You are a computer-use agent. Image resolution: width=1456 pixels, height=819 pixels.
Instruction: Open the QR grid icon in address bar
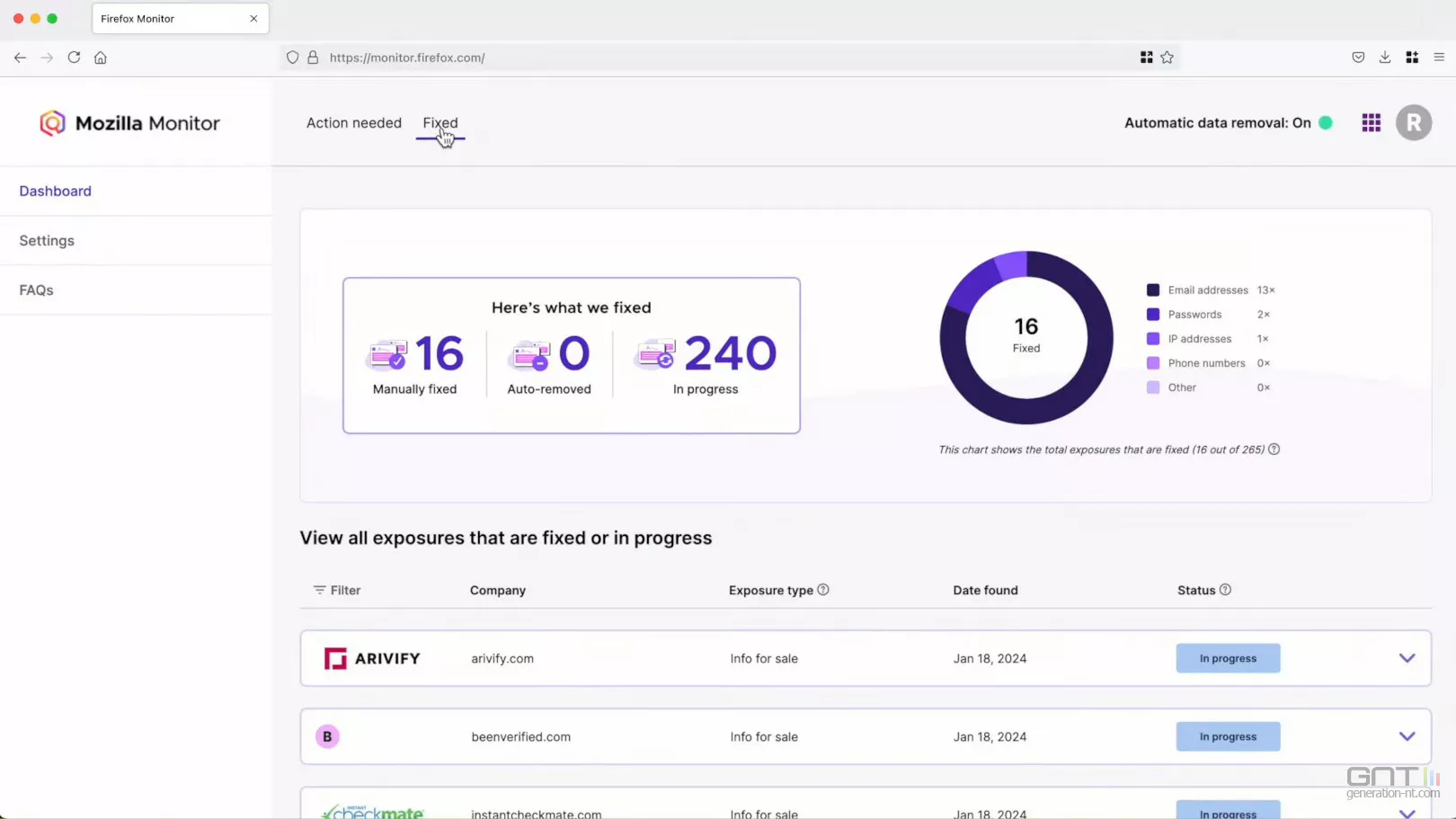coord(1146,58)
